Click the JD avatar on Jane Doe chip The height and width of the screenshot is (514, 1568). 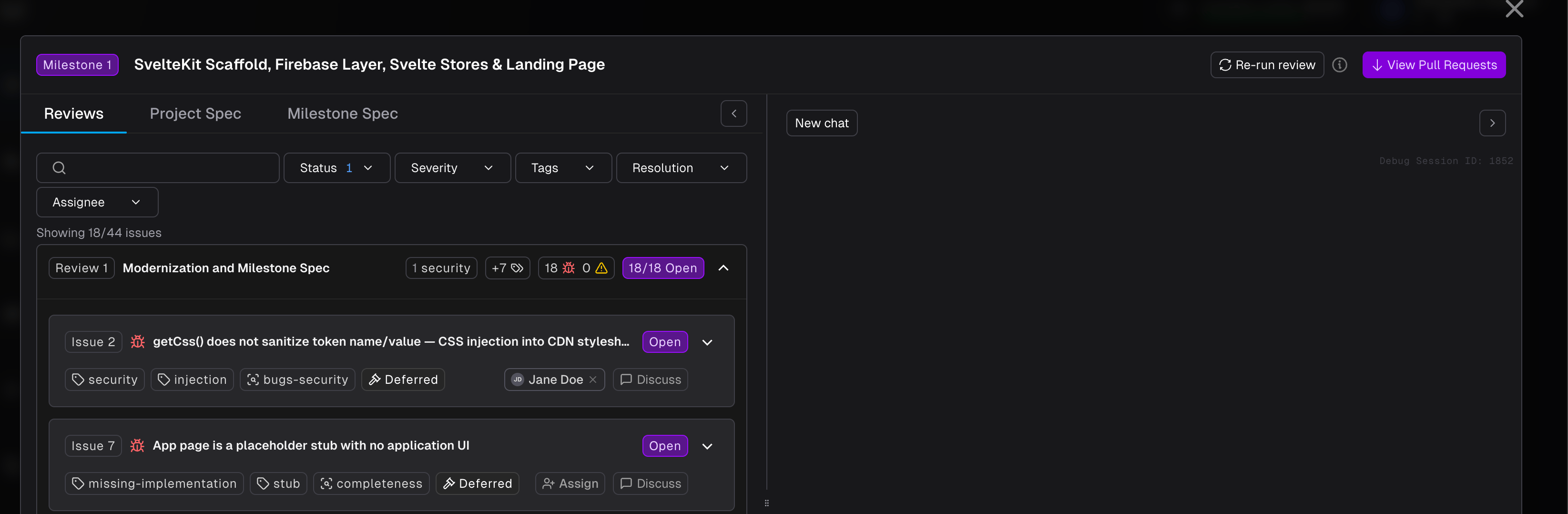[x=518, y=380]
